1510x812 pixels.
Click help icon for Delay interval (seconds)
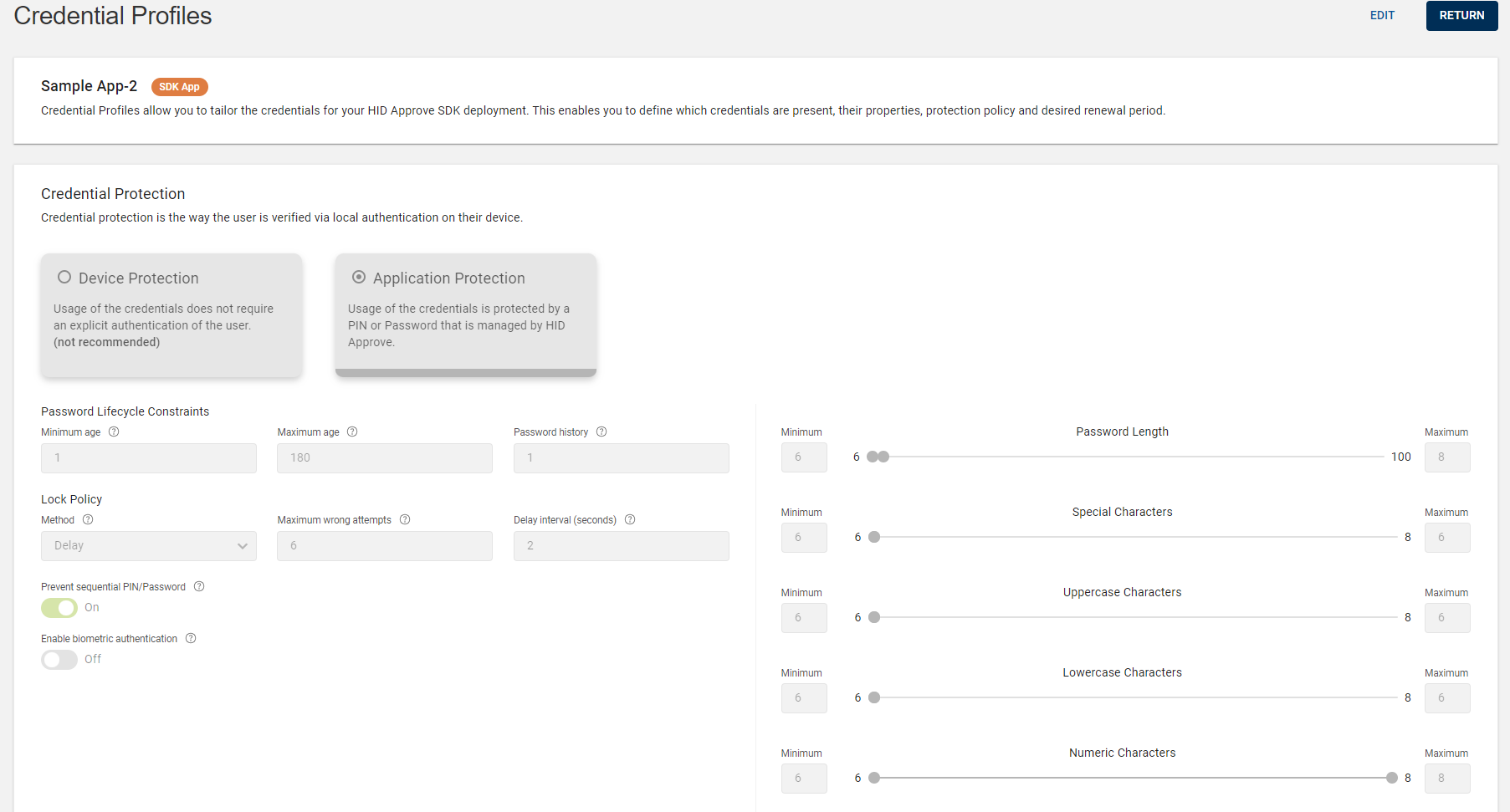pyautogui.click(x=630, y=520)
